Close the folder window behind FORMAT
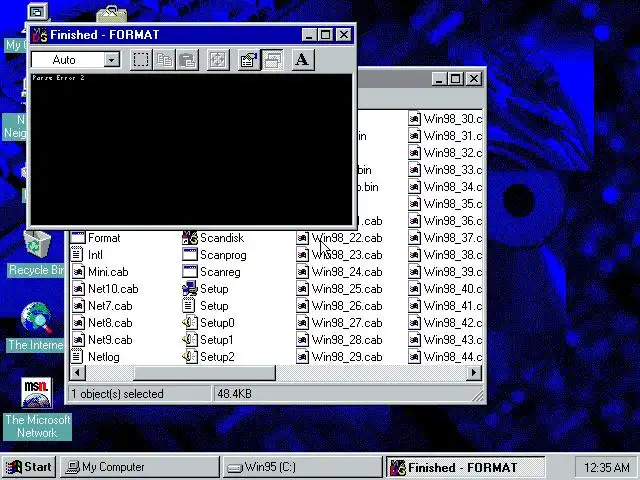Image resolution: width=640 pixels, height=480 pixels. [x=474, y=79]
